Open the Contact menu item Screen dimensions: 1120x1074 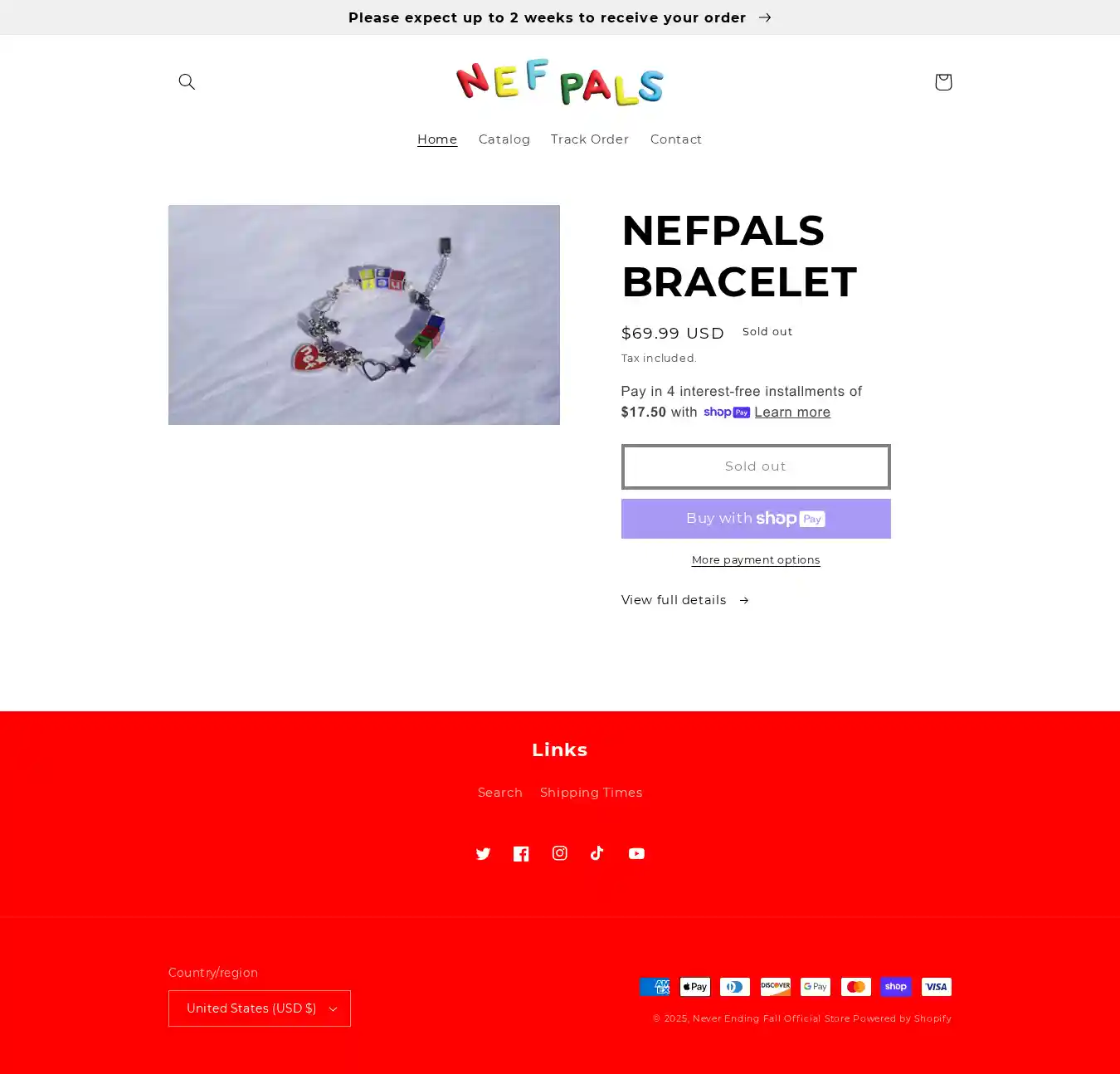675,139
